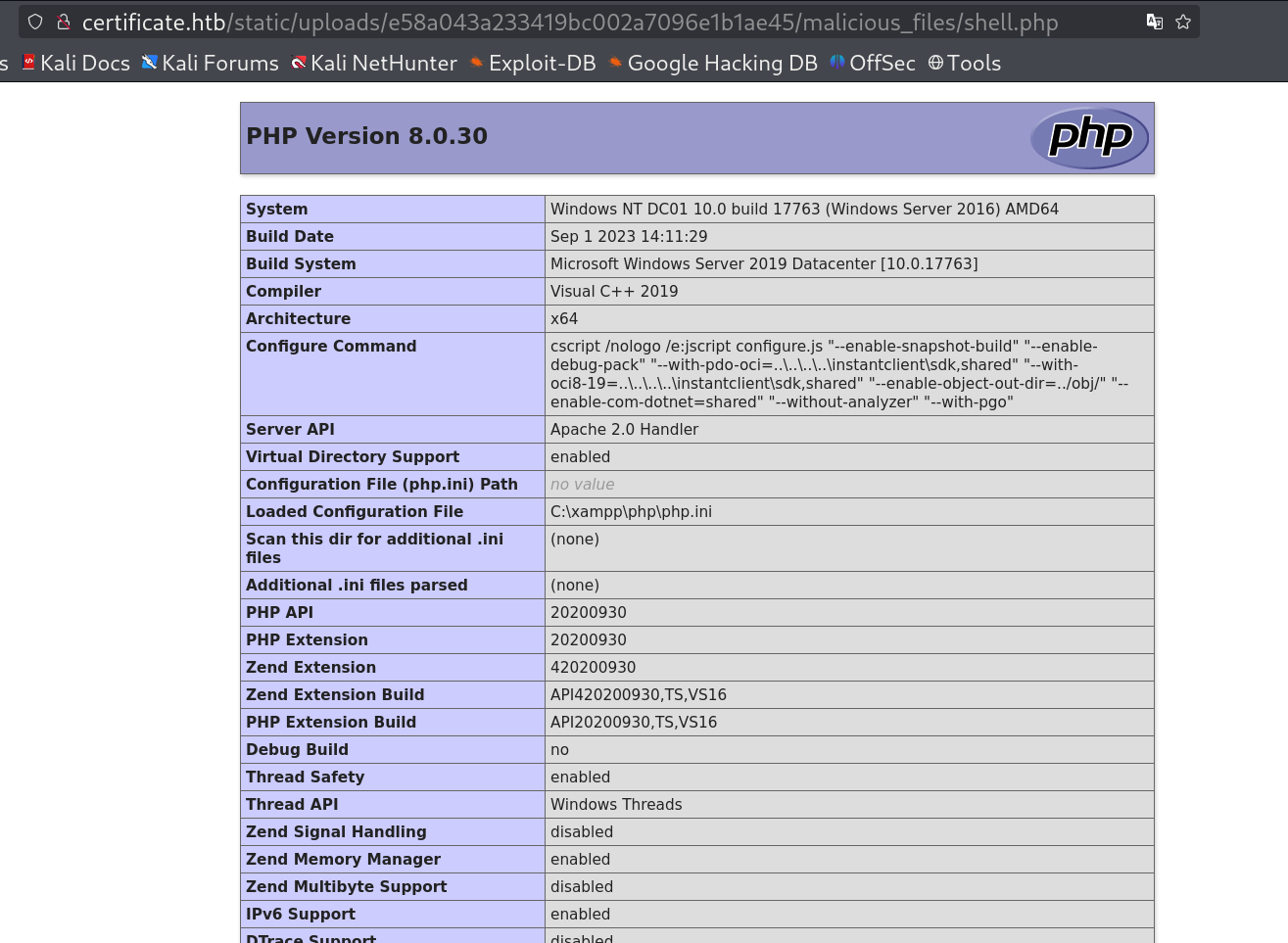Click the C:\xampp\php\php.ini value
The width and height of the screenshot is (1288, 943).
coord(631,511)
